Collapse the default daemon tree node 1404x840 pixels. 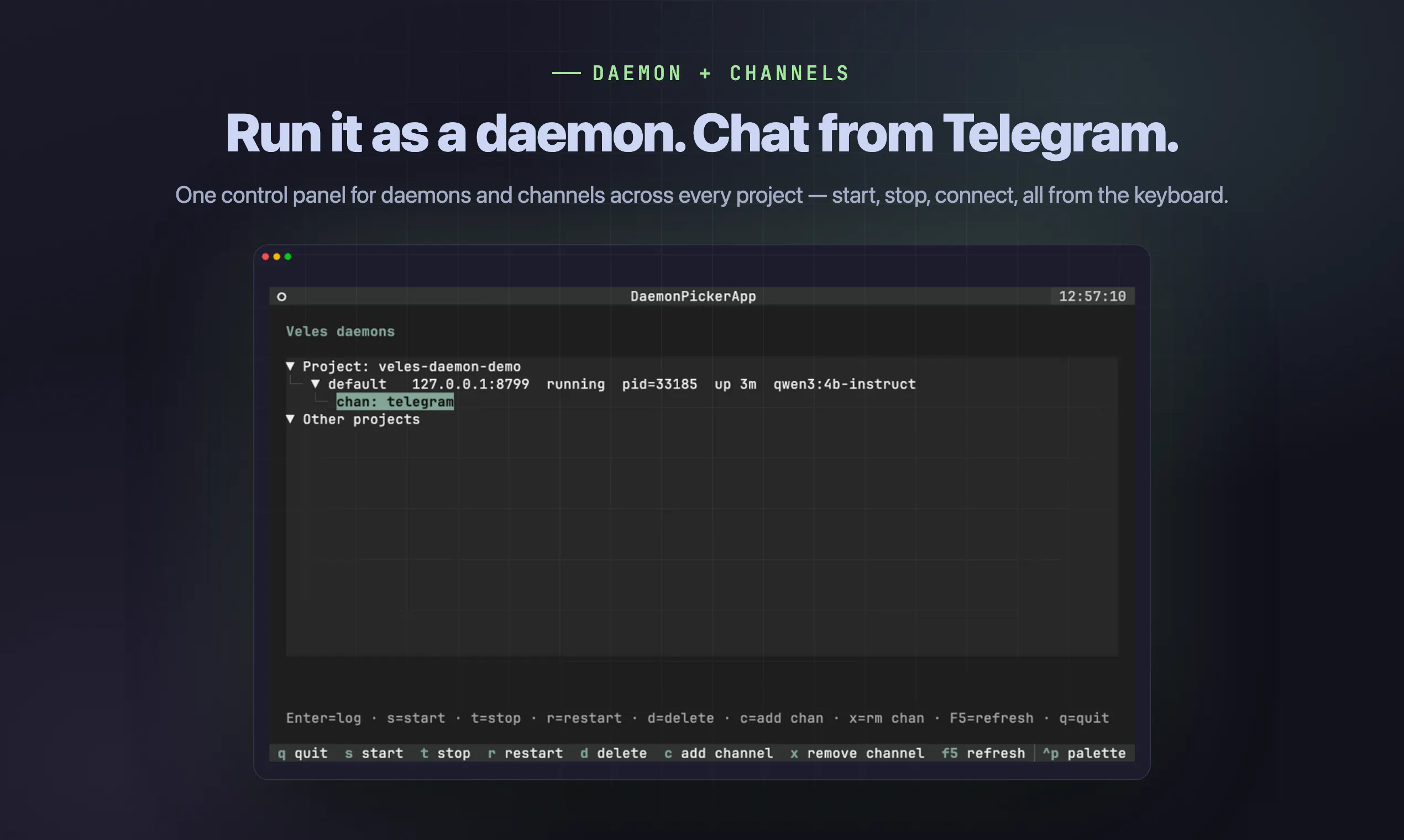[x=315, y=384]
